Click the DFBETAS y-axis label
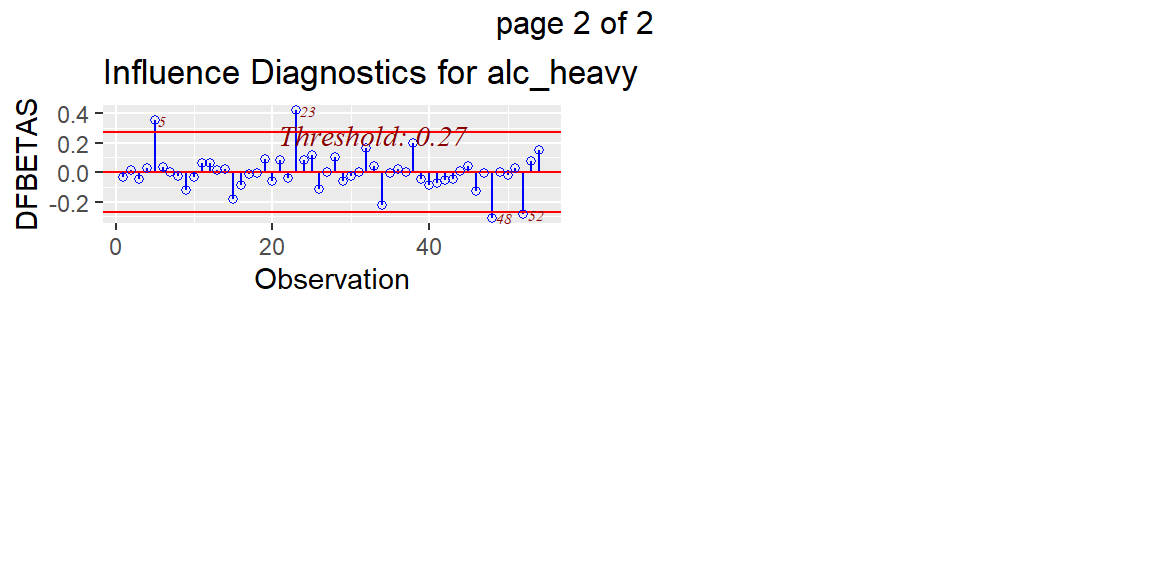The width and height of the screenshot is (1152, 576). [27, 165]
